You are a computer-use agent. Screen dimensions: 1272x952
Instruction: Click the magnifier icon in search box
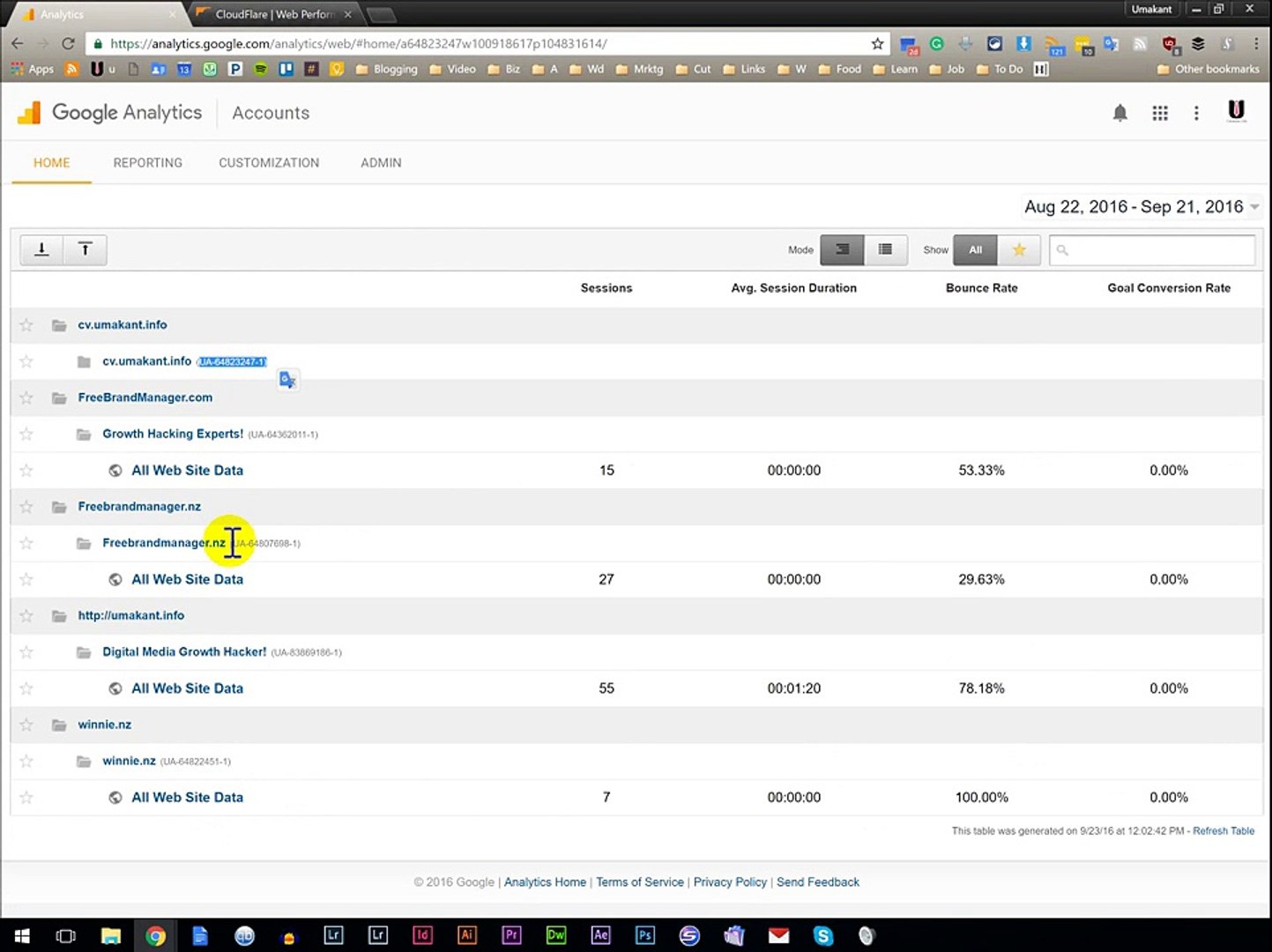(1062, 250)
